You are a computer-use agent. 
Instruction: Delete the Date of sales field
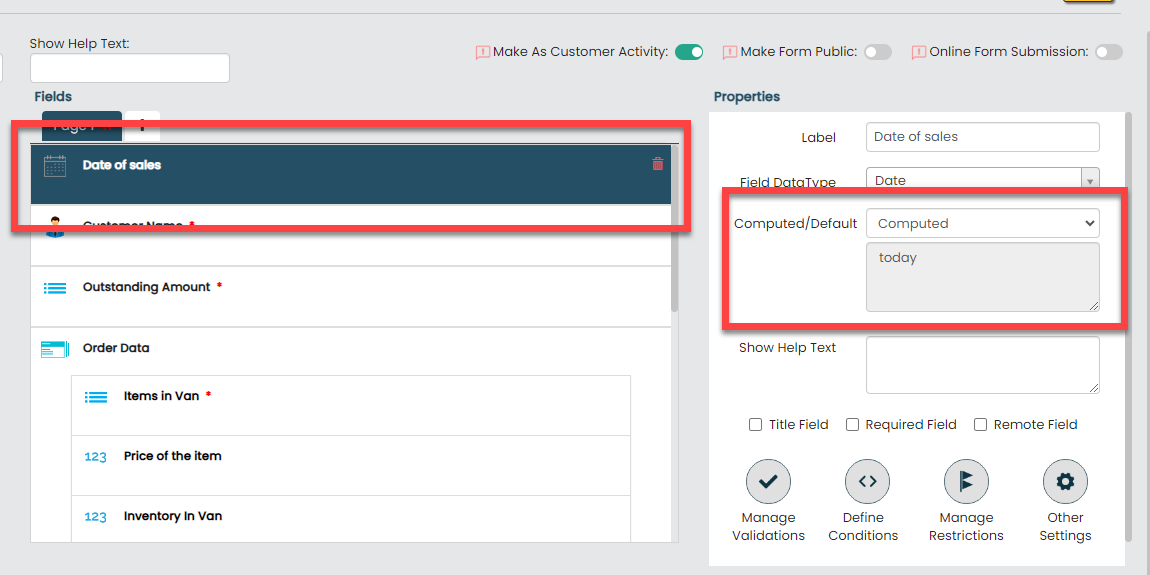pos(657,164)
